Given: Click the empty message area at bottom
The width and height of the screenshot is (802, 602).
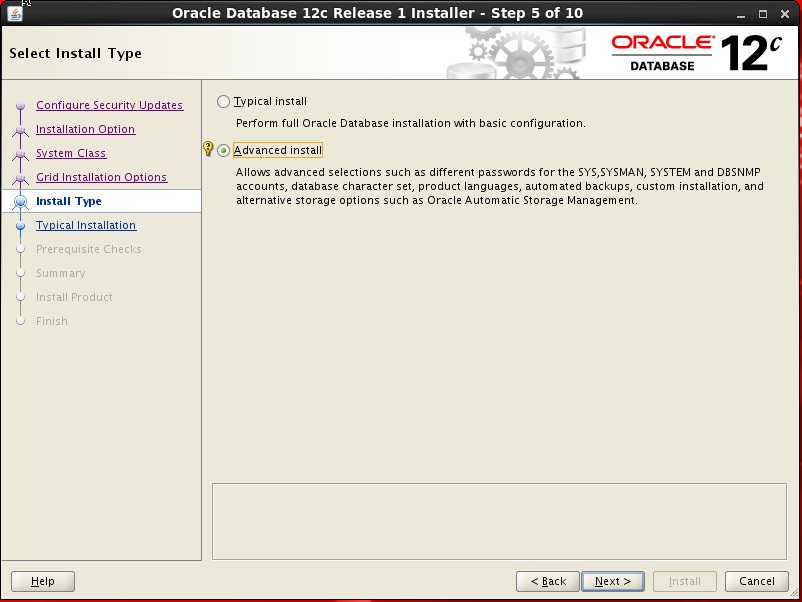Looking at the screenshot, I should click(x=499, y=521).
